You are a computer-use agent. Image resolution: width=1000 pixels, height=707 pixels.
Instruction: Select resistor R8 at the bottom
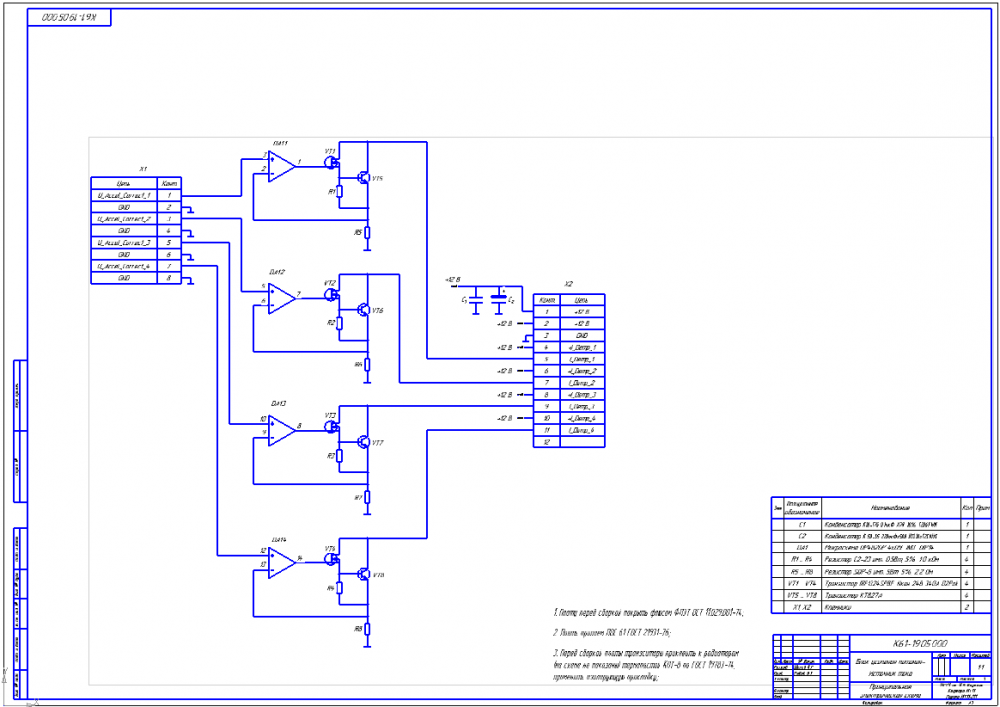(x=367, y=629)
